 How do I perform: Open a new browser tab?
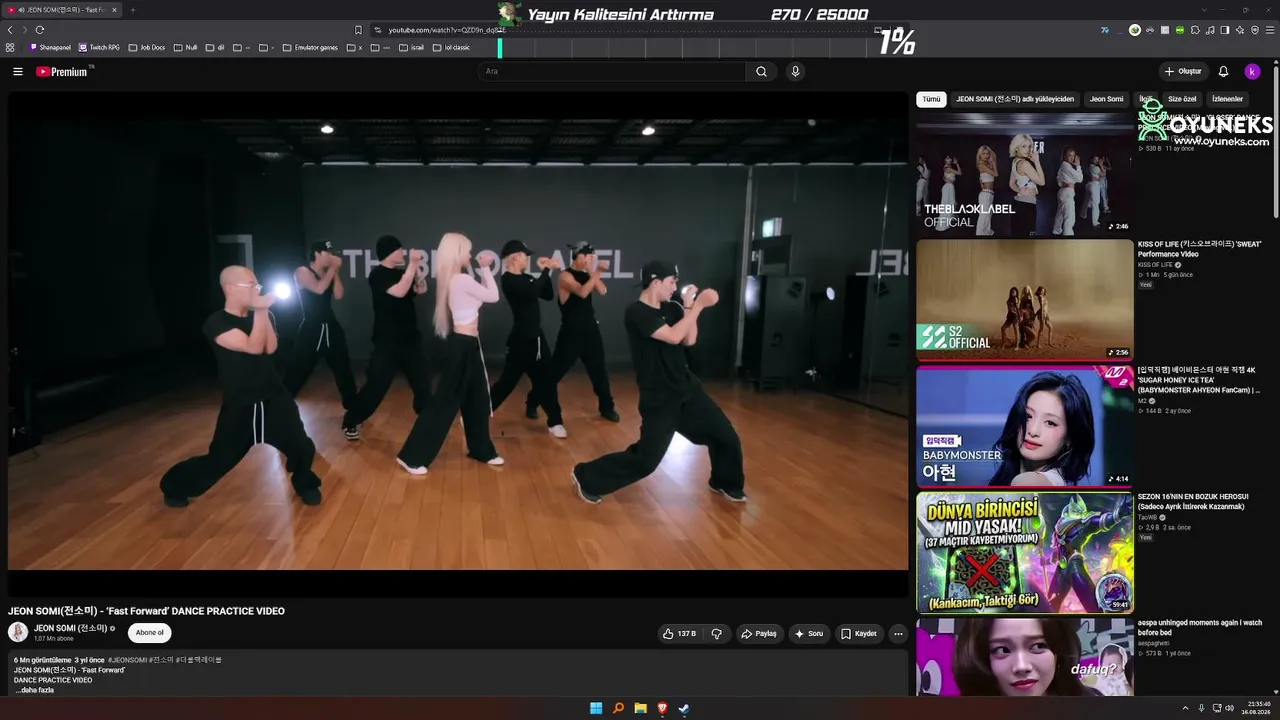click(132, 10)
